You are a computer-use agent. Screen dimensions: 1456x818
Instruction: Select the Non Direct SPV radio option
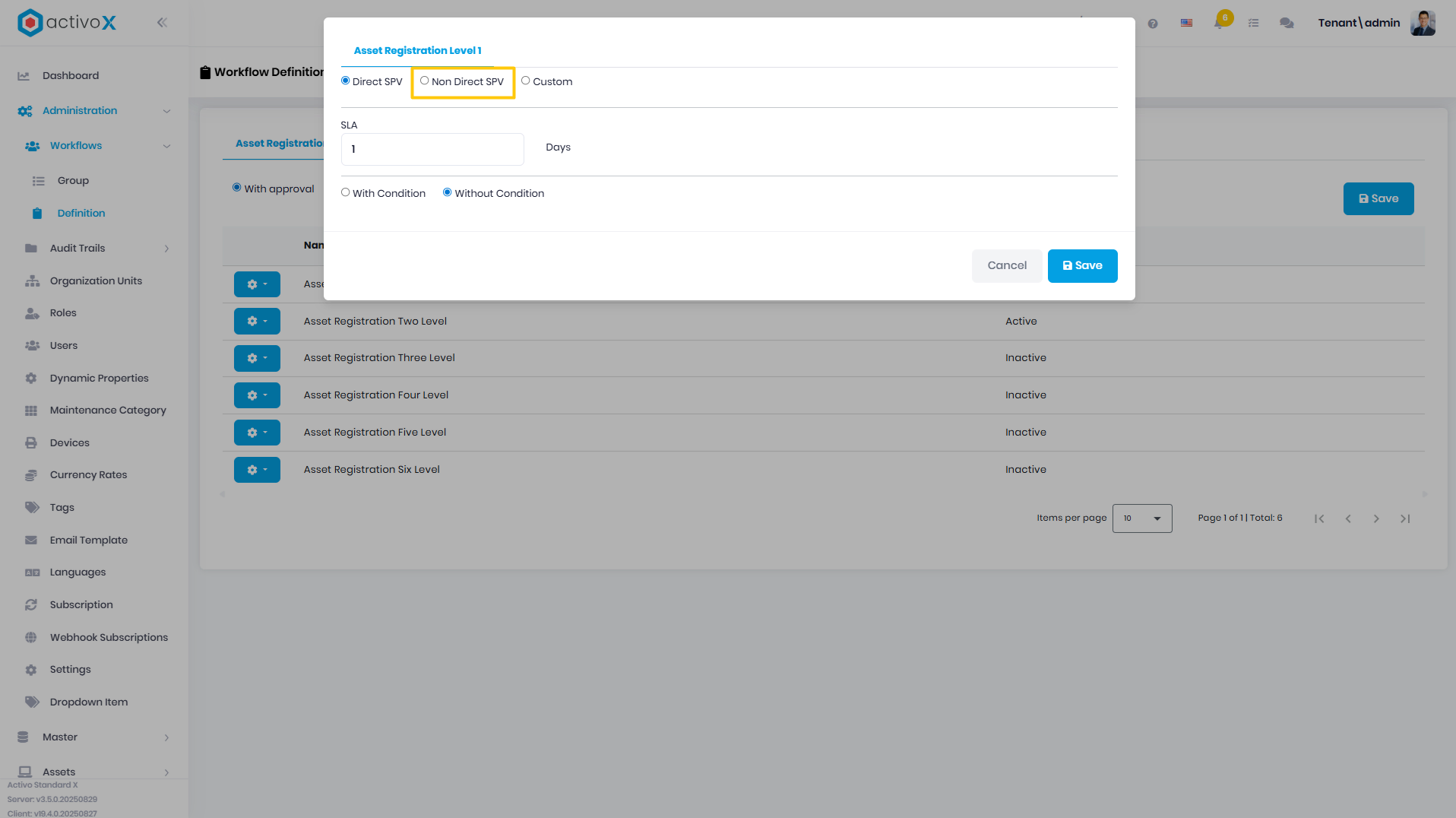[425, 81]
